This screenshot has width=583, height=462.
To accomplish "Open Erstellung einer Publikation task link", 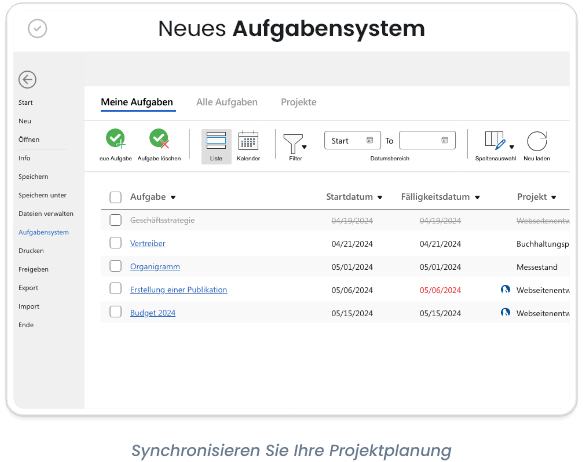I will pyautogui.click(x=178, y=290).
